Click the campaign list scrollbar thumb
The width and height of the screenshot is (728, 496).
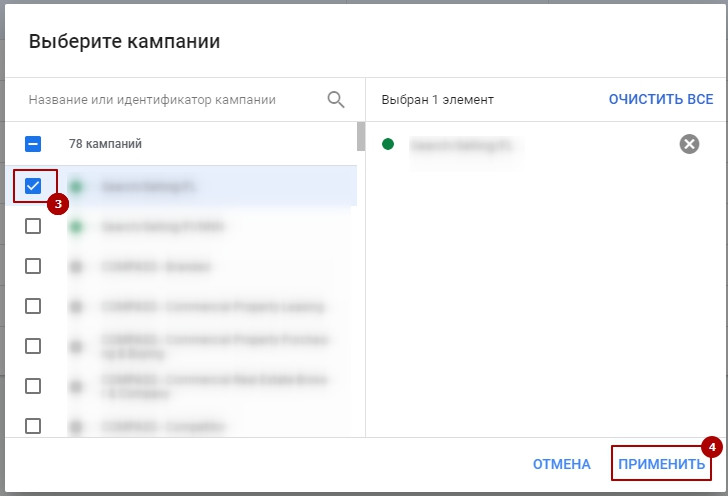tap(361, 137)
